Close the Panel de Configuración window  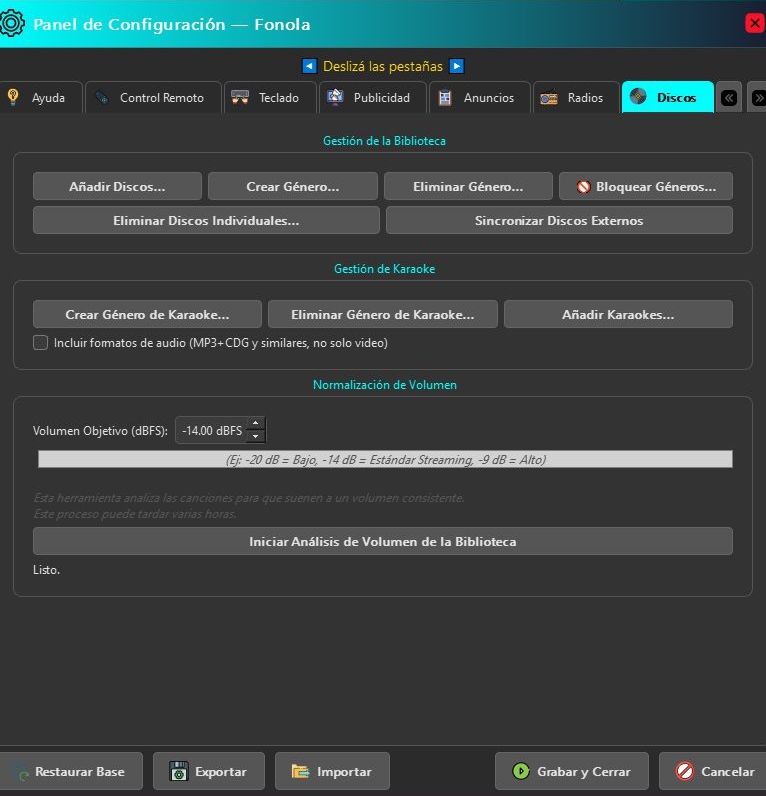pyautogui.click(x=755, y=23)
